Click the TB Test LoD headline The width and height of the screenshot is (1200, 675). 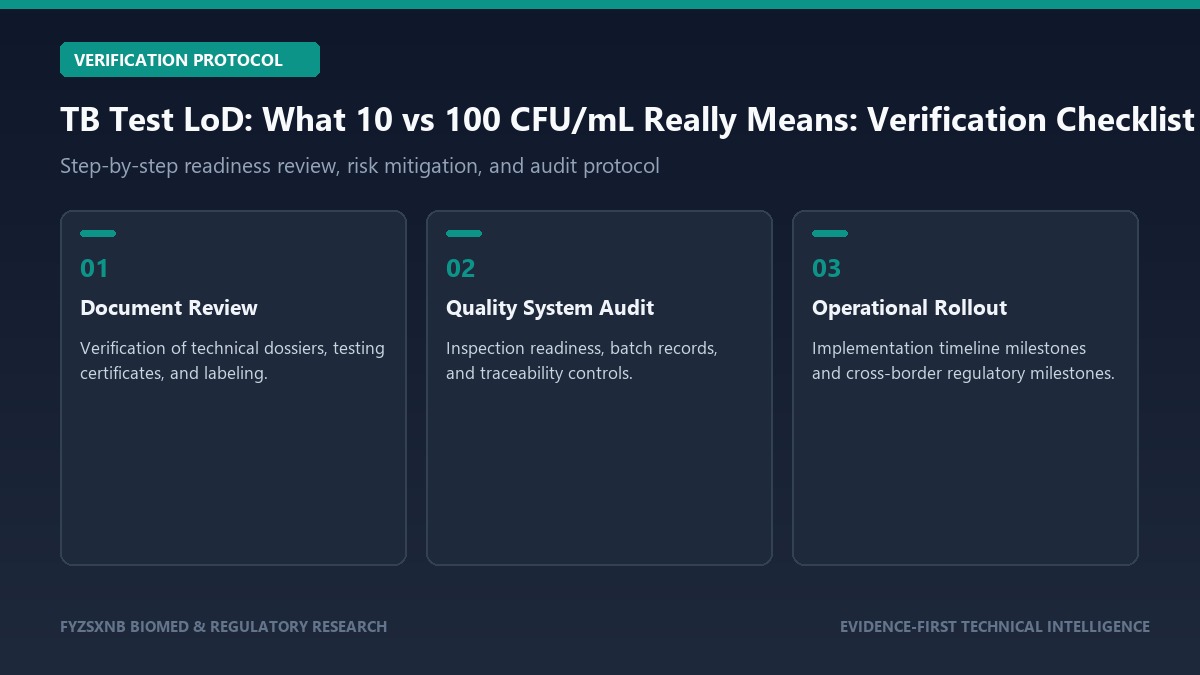click(x=628, y=120)
